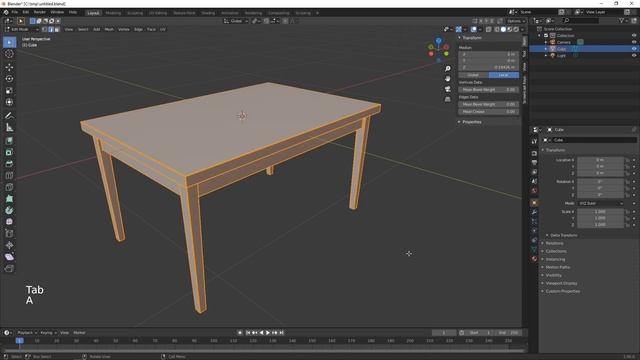Switch to solid viewport shading
The width and height of the screenshot is (640, 360).
[x=503, y=29]
